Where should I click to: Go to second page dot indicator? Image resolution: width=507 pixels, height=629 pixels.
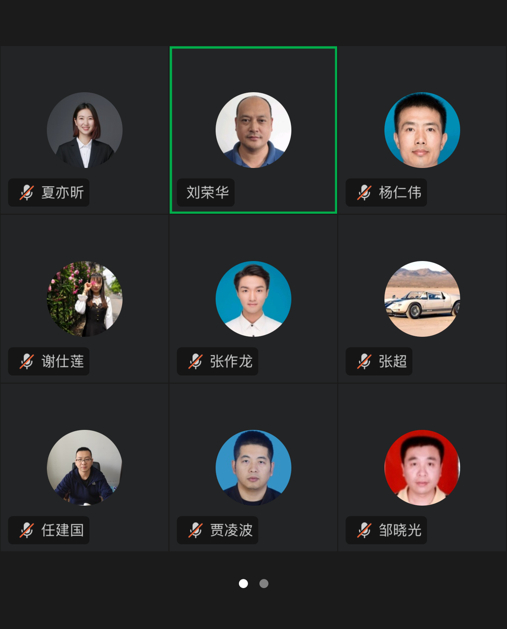pyautogui.click(x=264, y=583)
